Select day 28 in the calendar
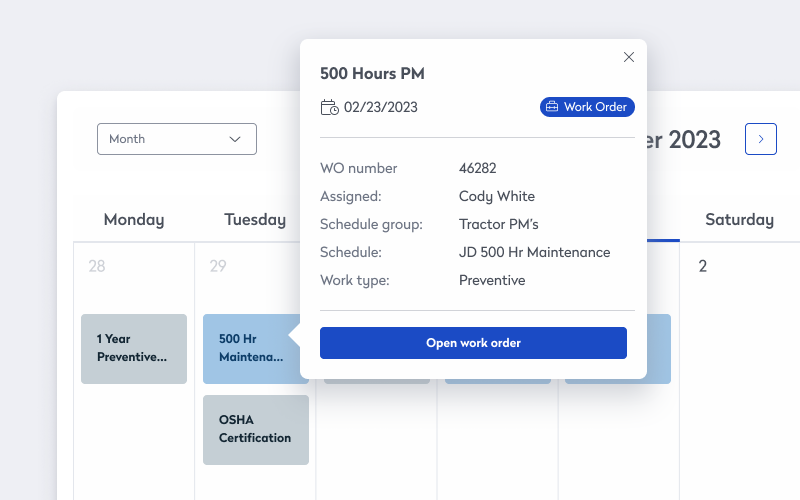Screen dimensions: 800x500 pyautogui.click(x=97, y=266)
